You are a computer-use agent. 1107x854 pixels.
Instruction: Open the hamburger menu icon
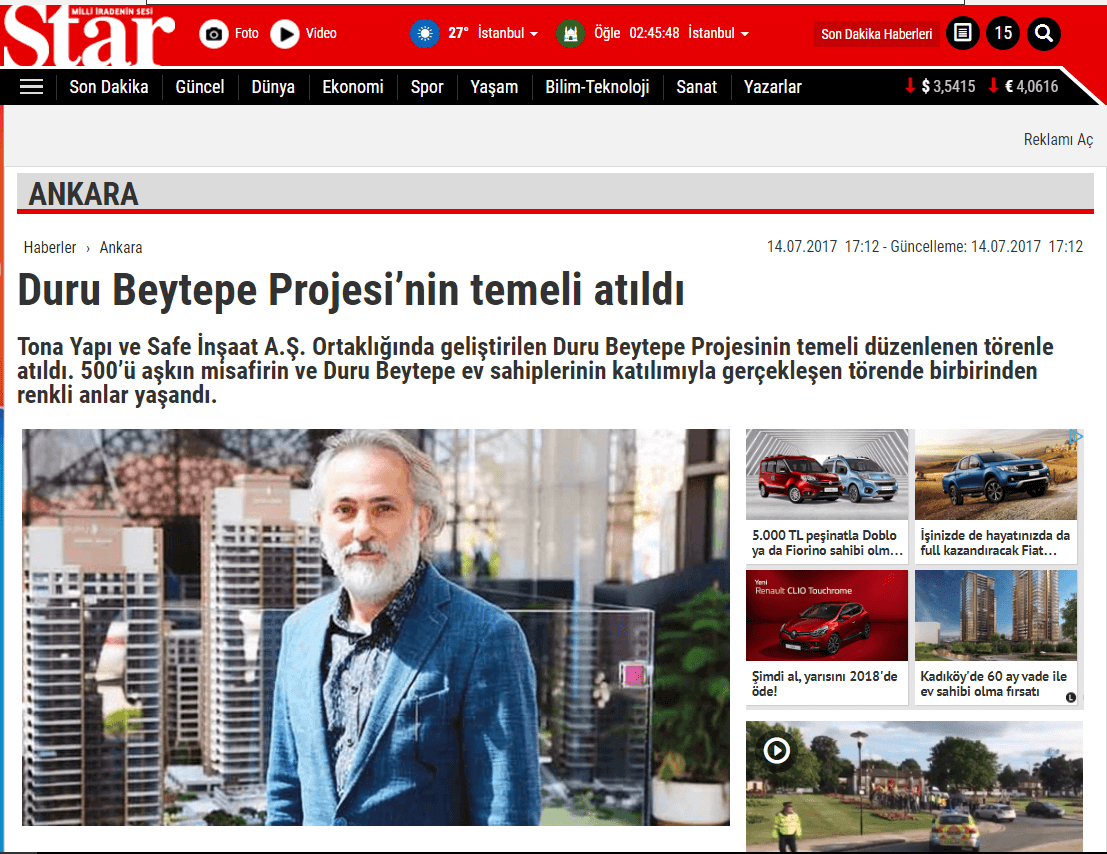32,87
